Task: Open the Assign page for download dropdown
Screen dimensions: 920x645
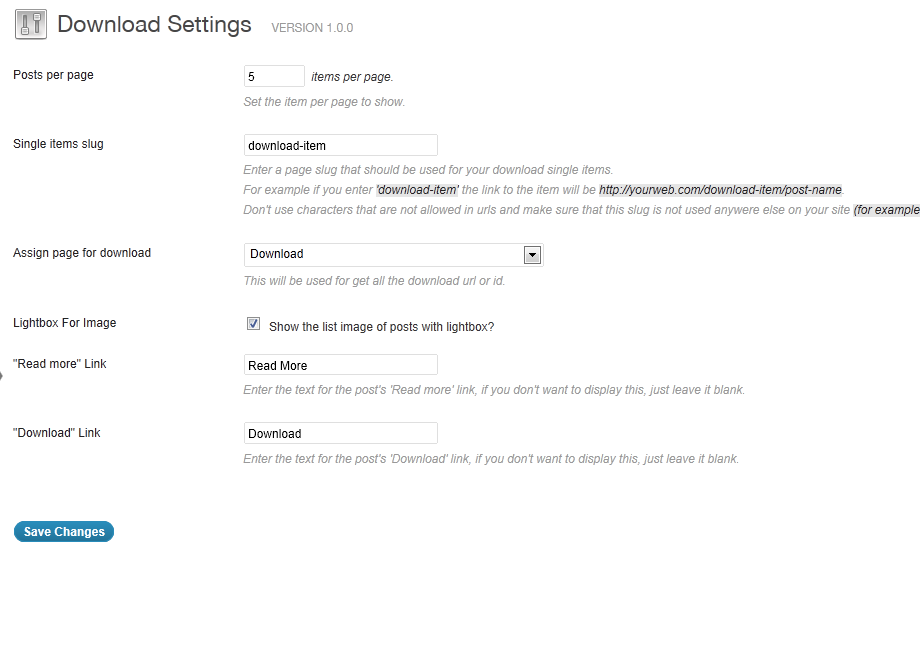Action: pos(393,255)
